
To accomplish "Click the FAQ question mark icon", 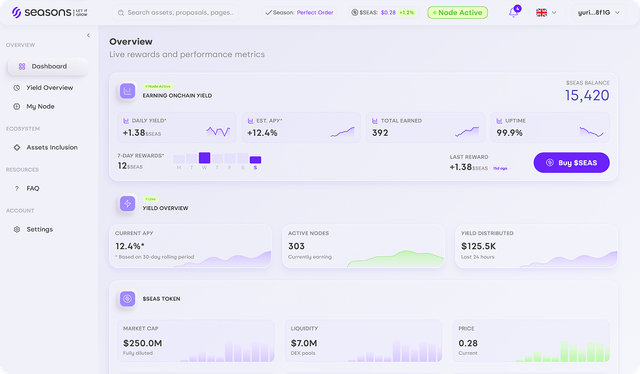I will click(x=17, y=188).
